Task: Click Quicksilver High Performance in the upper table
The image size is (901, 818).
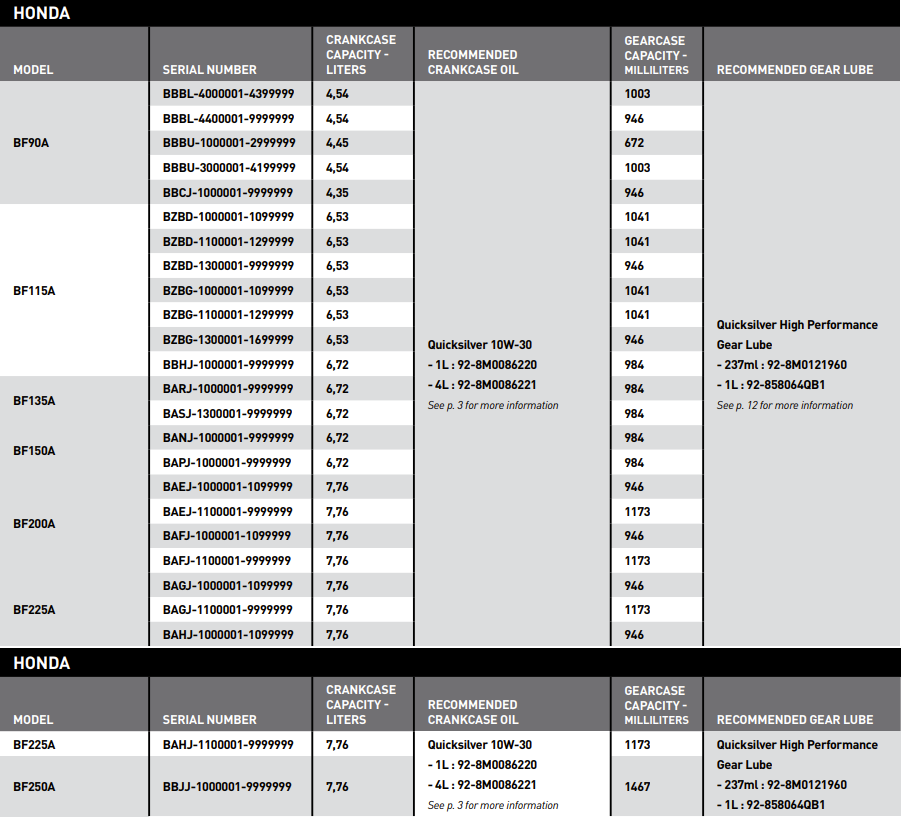Action: click(x=797, y=325)
